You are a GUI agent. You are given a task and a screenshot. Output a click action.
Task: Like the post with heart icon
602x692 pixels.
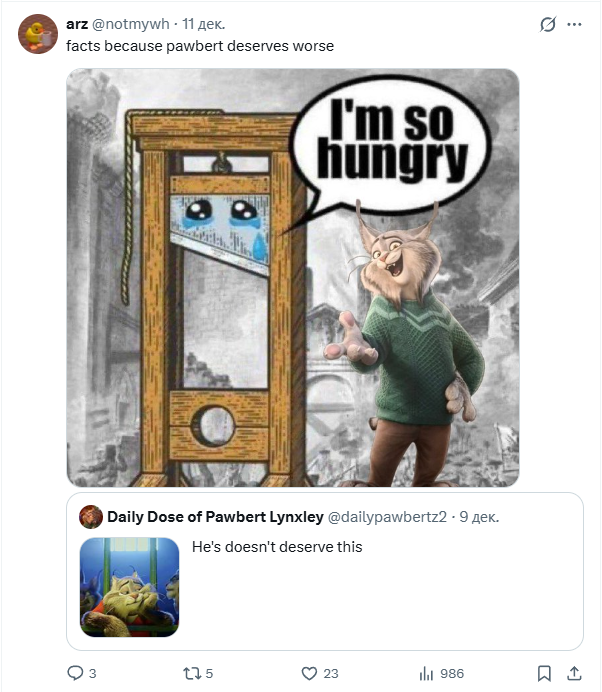click(x=309, y=673)
